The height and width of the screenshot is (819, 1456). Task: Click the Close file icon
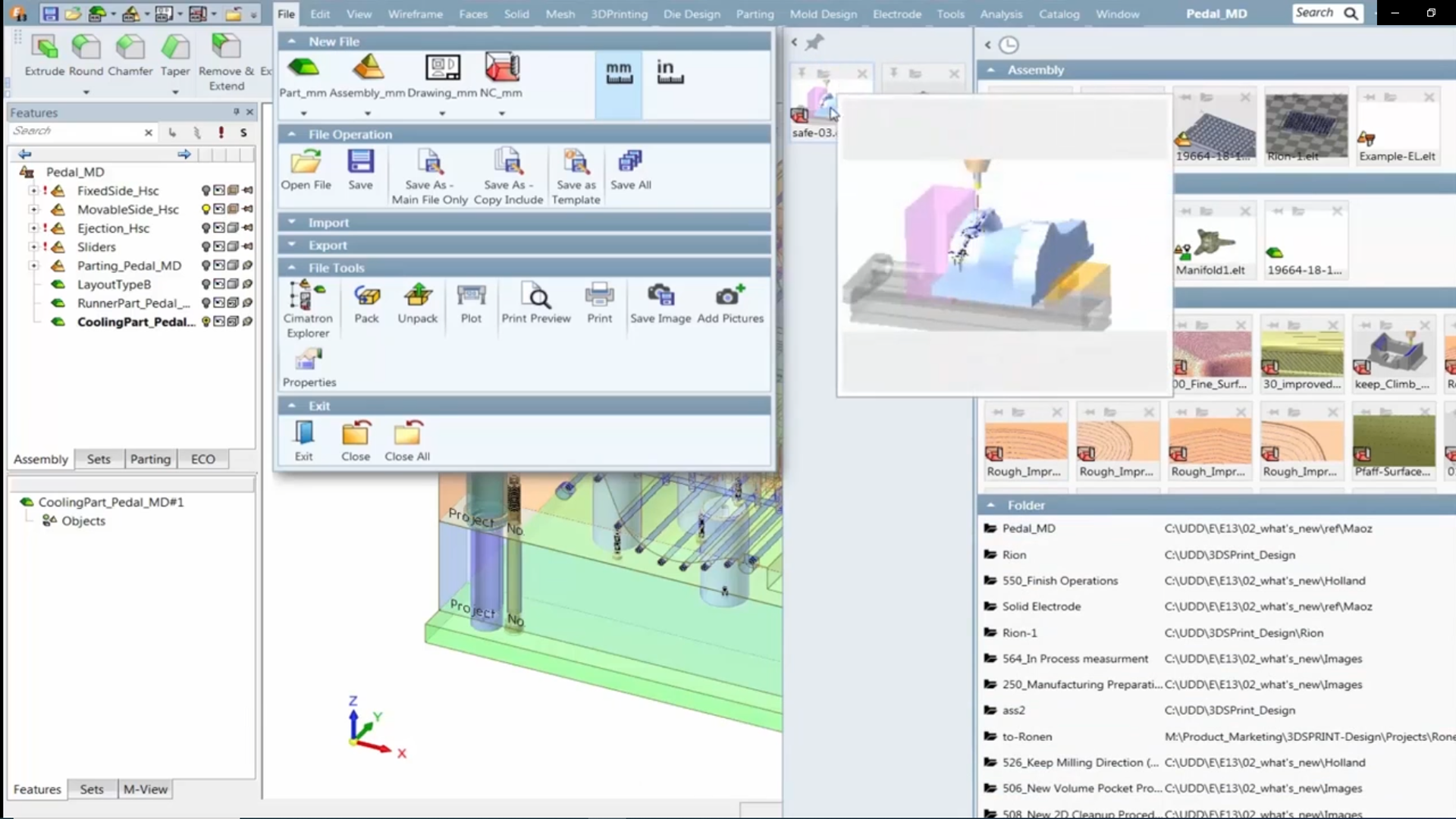[x=356, y=441]
